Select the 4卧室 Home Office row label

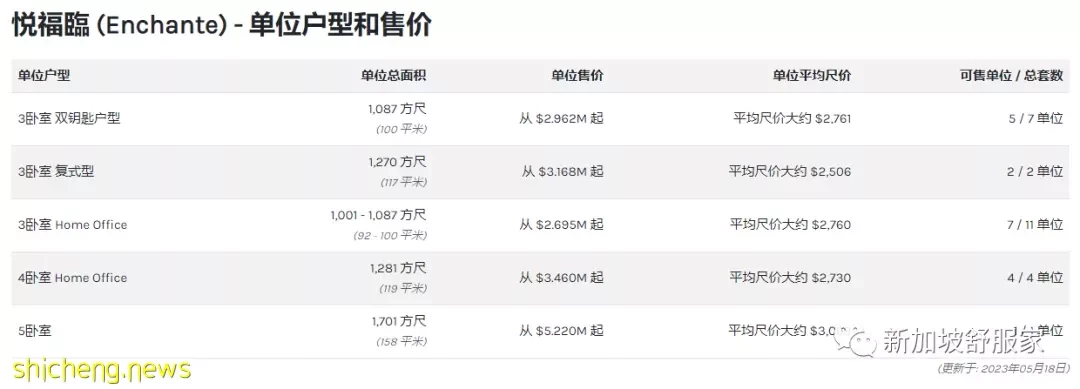click(72, 277)
